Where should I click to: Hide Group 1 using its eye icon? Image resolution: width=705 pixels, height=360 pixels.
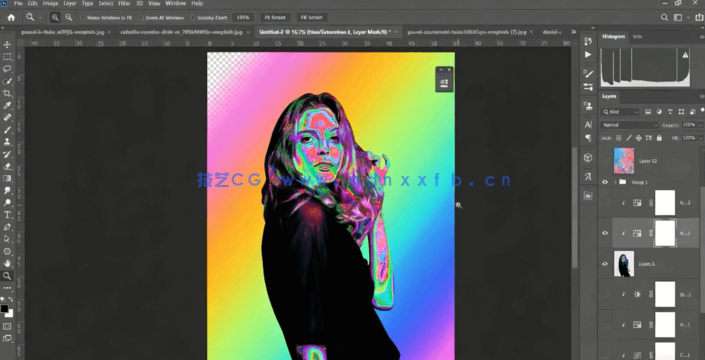(605, 182)
